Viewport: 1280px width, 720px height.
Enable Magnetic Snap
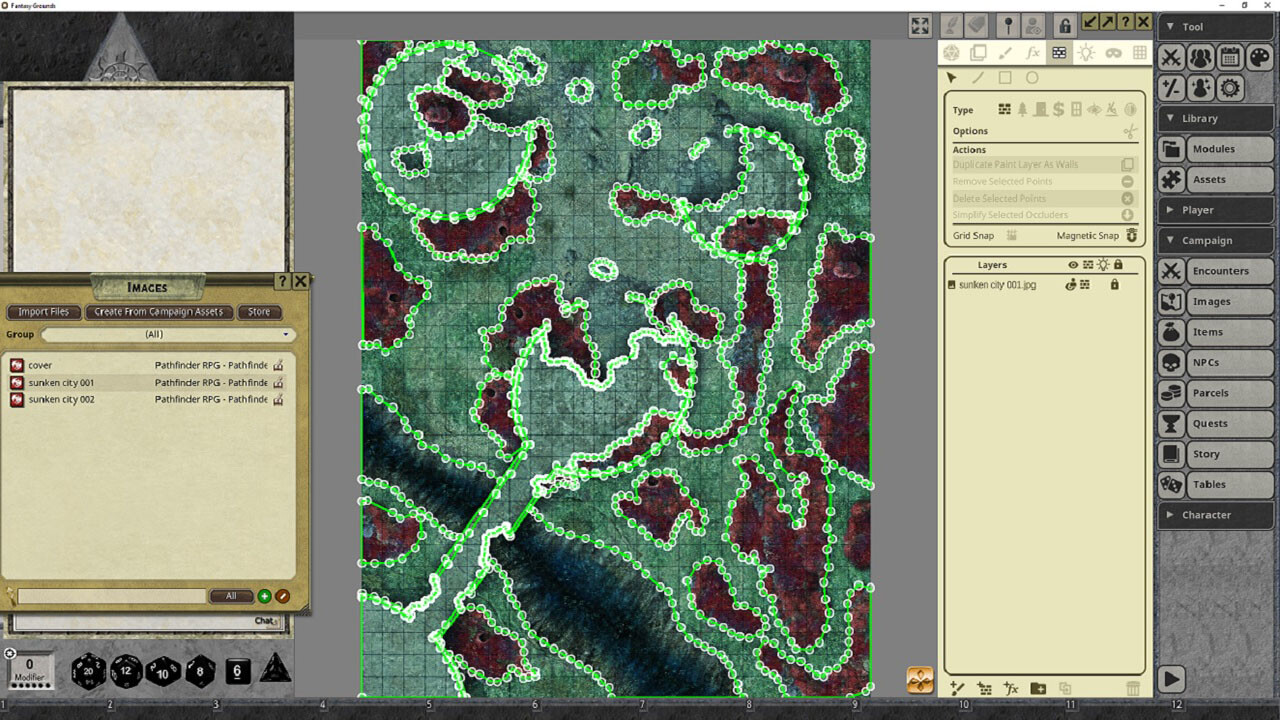1131,235
